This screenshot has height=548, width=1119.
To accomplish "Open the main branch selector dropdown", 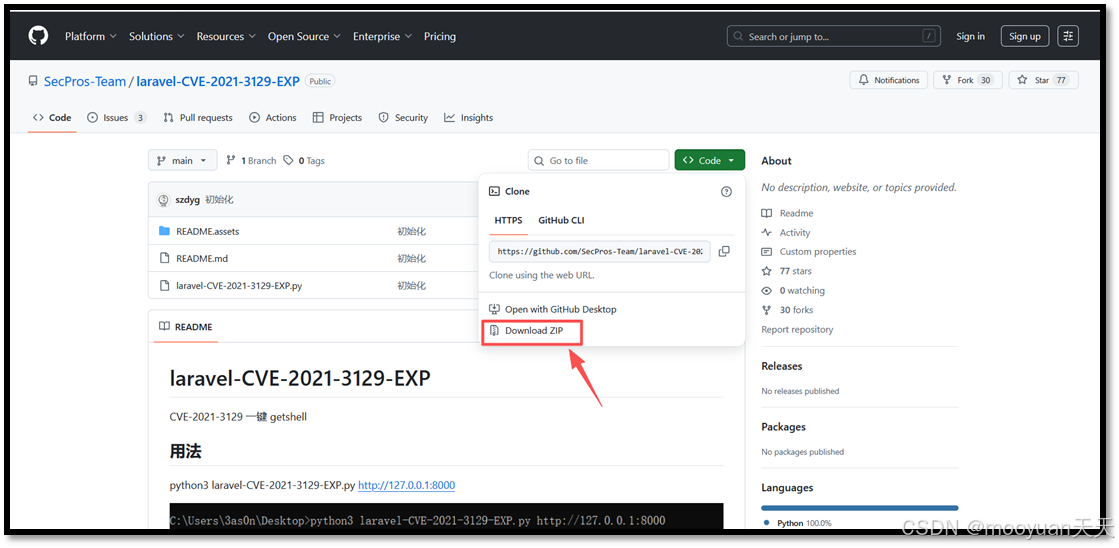I will click(182, 161).
